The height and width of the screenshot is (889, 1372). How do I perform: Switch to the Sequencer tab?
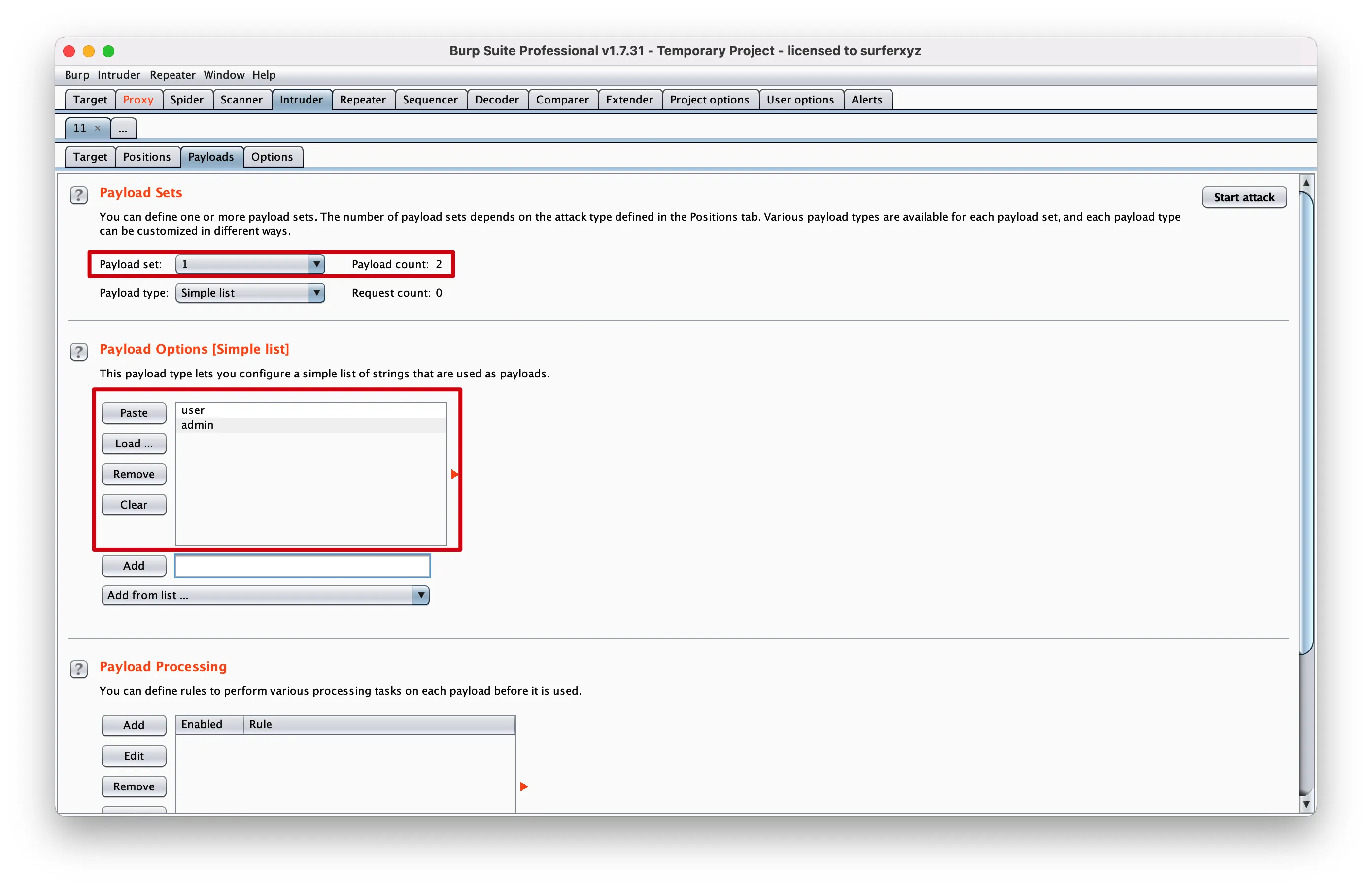click(430, 100)
